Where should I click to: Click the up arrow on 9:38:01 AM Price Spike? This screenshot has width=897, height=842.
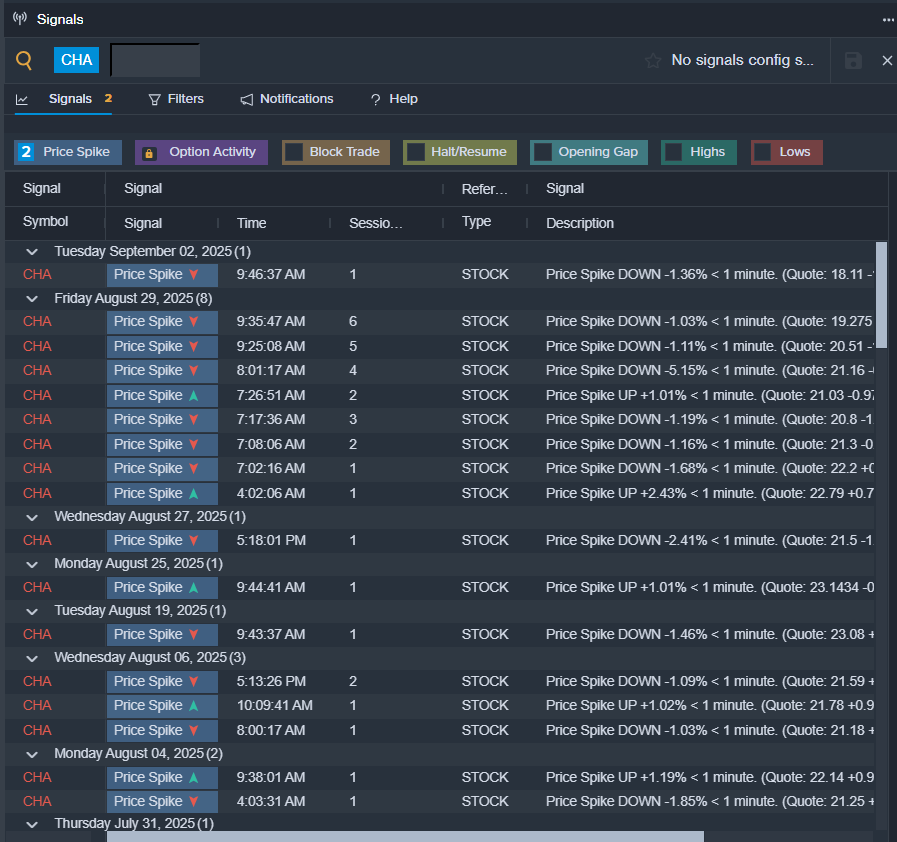coord(194,777)
